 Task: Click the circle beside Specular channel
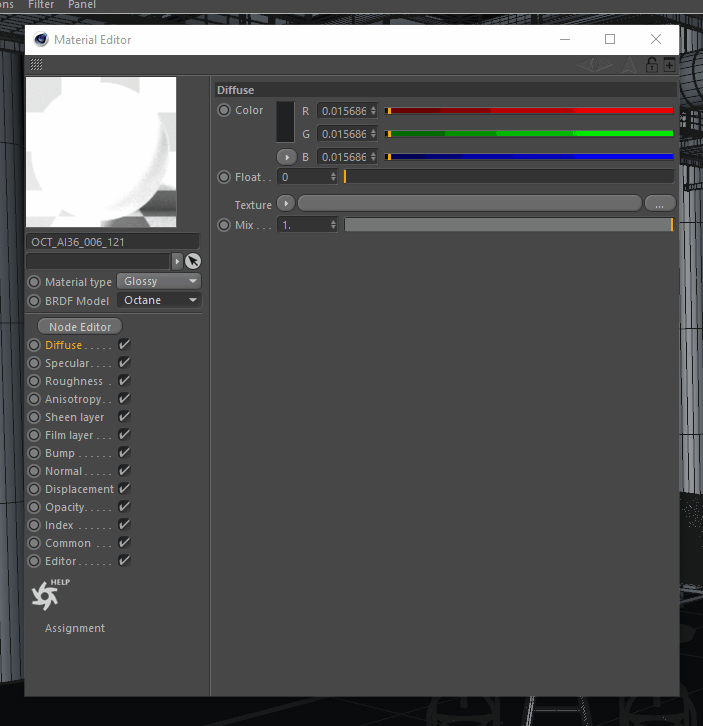tap(34, 363)
